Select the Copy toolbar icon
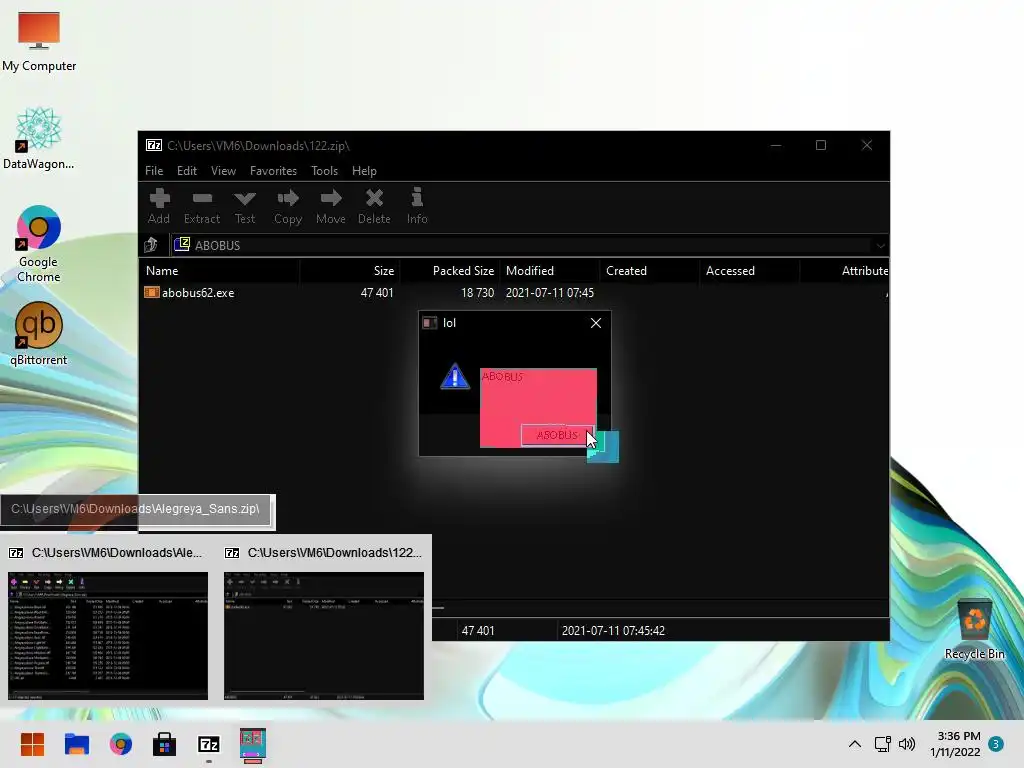The width and height of the screenshot is (1024, 768). point(288,206)
